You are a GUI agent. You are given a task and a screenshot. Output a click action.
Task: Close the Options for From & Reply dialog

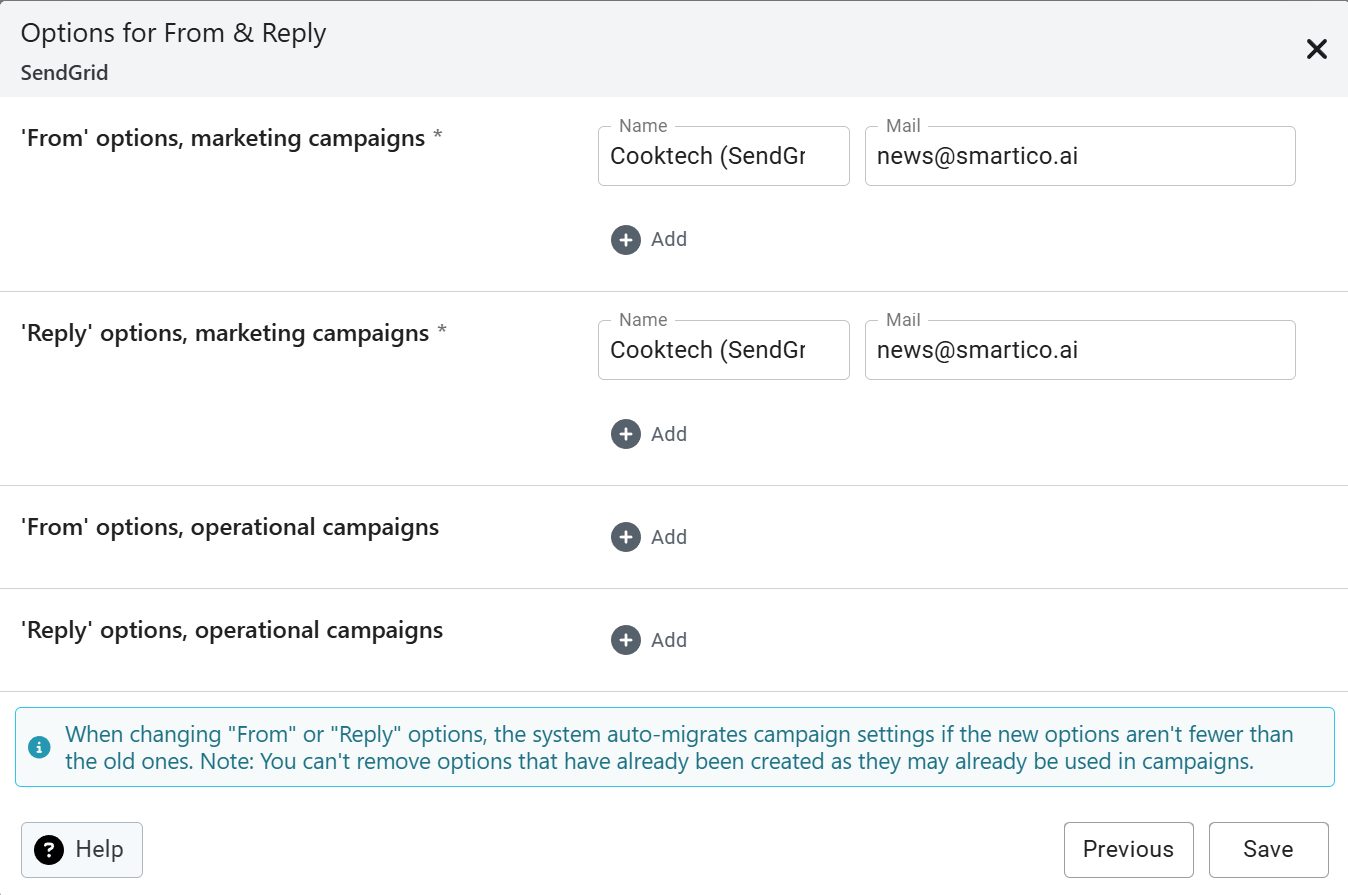1316,49
